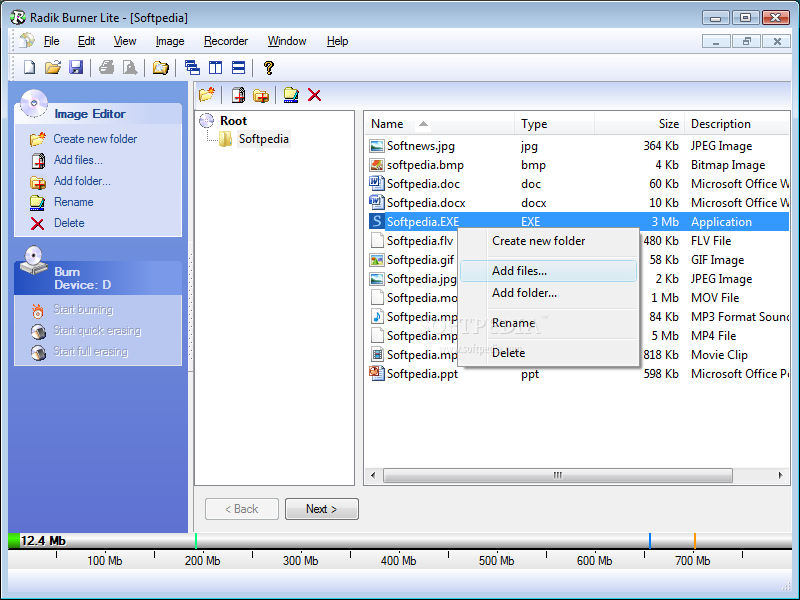Open the Window menu
800x600 pixels.
[287, 41]
